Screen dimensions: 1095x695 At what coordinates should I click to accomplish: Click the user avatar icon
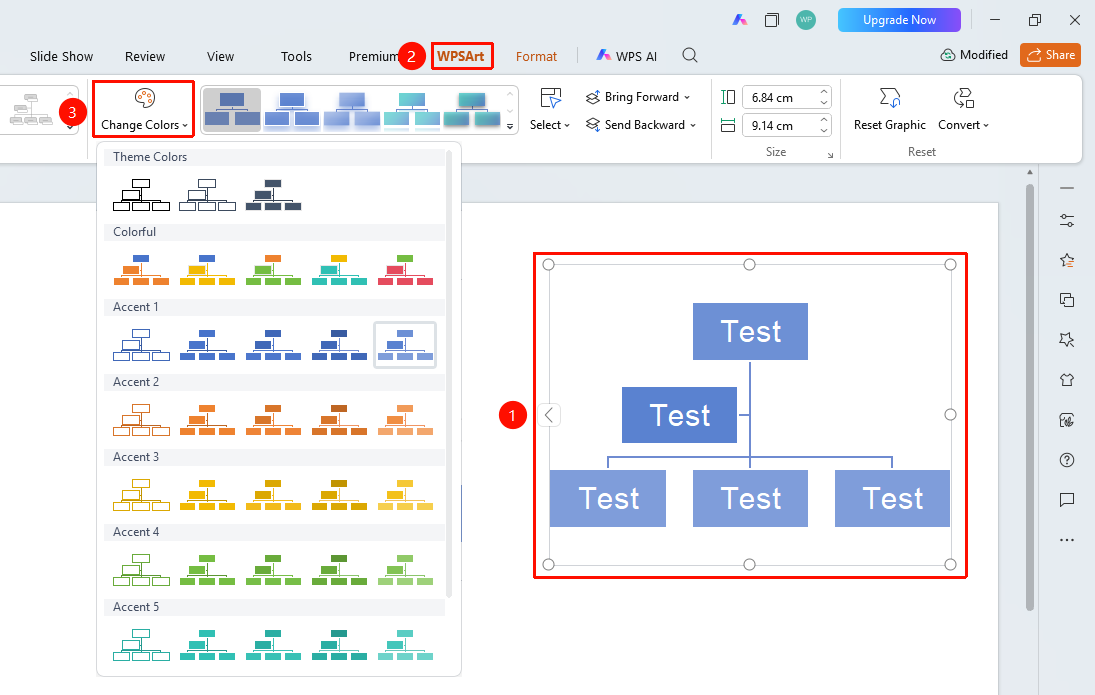(806, 20)
